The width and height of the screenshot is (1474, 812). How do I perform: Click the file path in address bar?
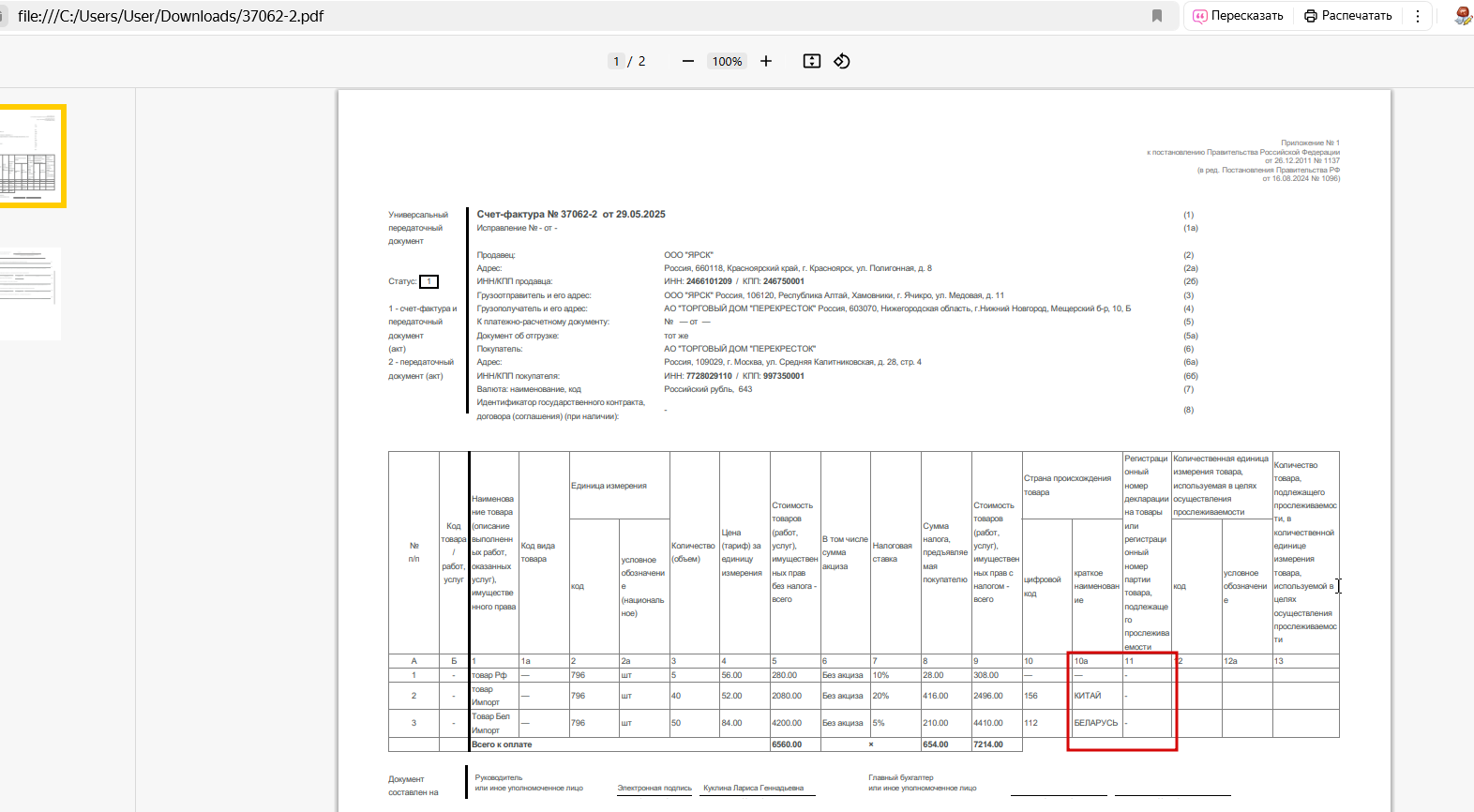(x=171, y=16)
